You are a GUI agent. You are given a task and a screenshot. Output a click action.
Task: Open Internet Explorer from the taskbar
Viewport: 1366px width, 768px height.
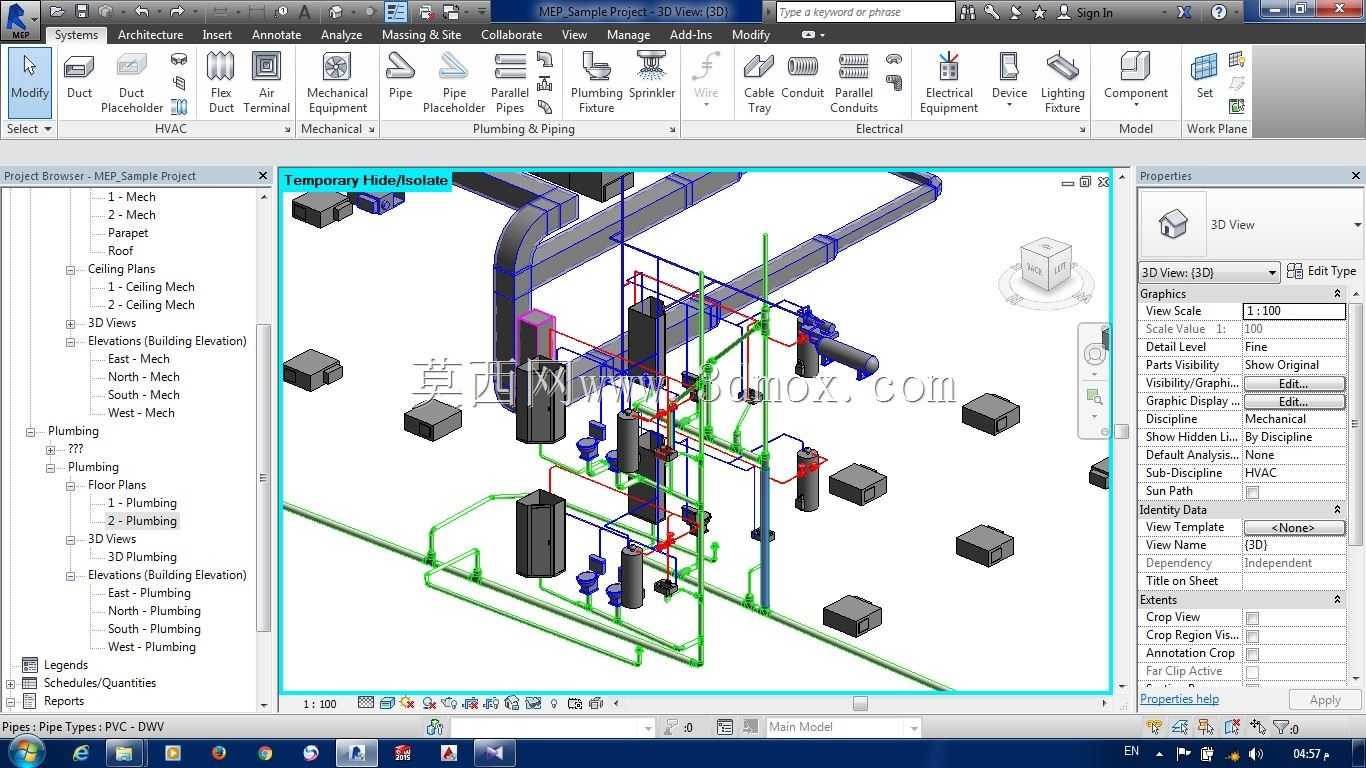80,753
